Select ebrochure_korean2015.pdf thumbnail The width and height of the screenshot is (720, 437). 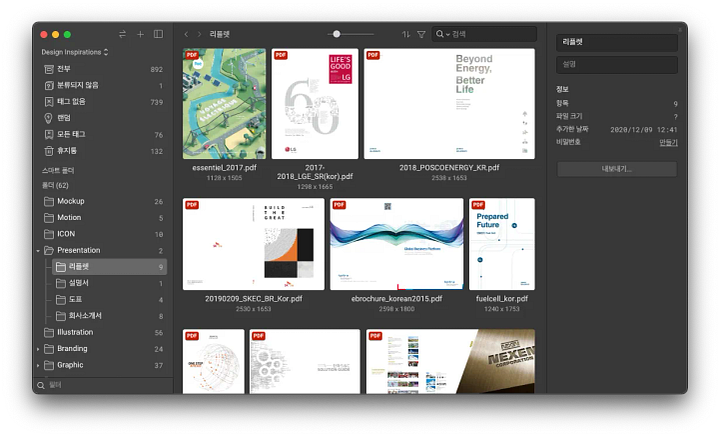click(x=397, y=244)
